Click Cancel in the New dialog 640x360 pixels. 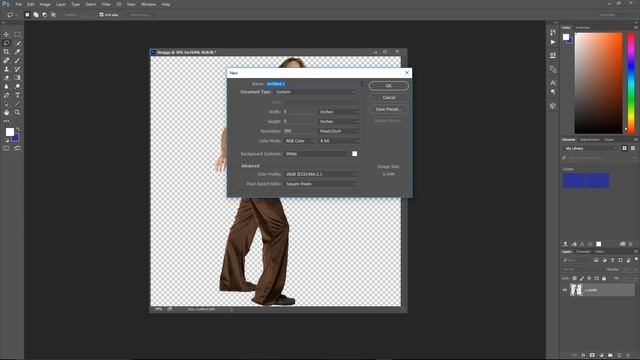[x=389, y=98]
